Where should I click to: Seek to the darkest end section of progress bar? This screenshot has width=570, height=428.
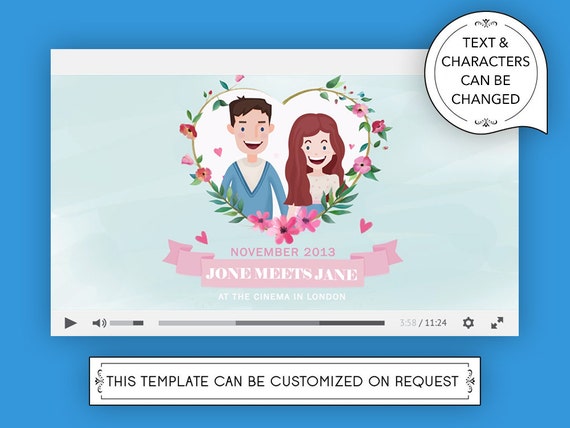pos(352,323)
